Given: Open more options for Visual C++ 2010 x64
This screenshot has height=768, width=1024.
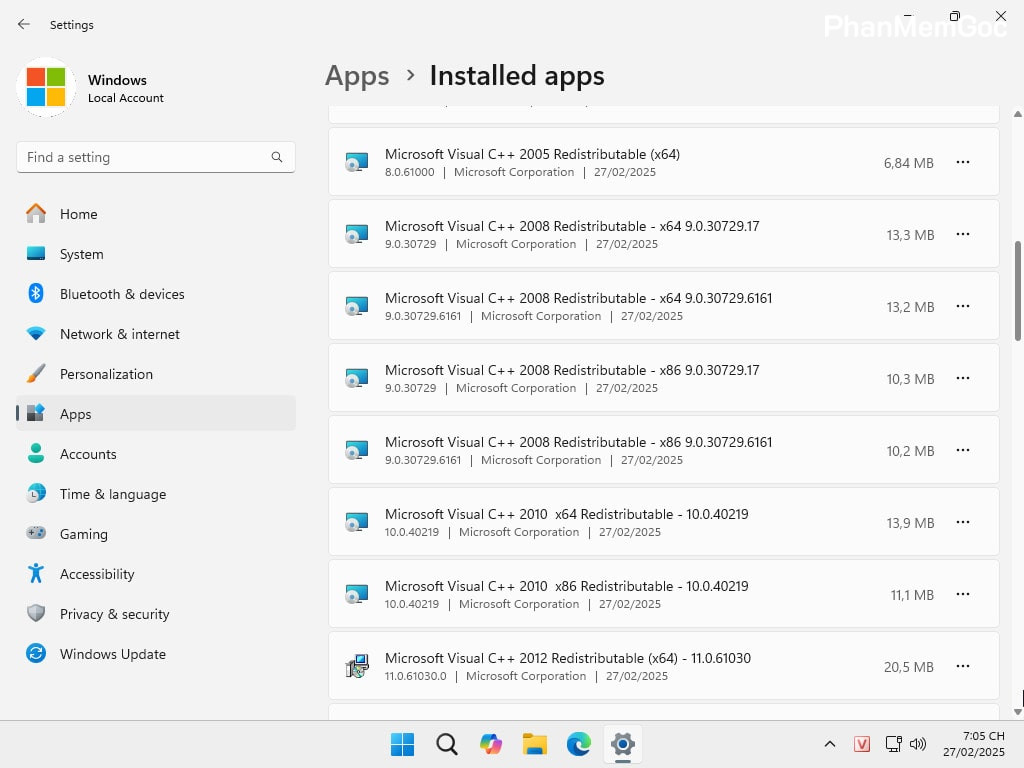Looking at the screenshot, I should pyautogui.click(x=962, y=522).
